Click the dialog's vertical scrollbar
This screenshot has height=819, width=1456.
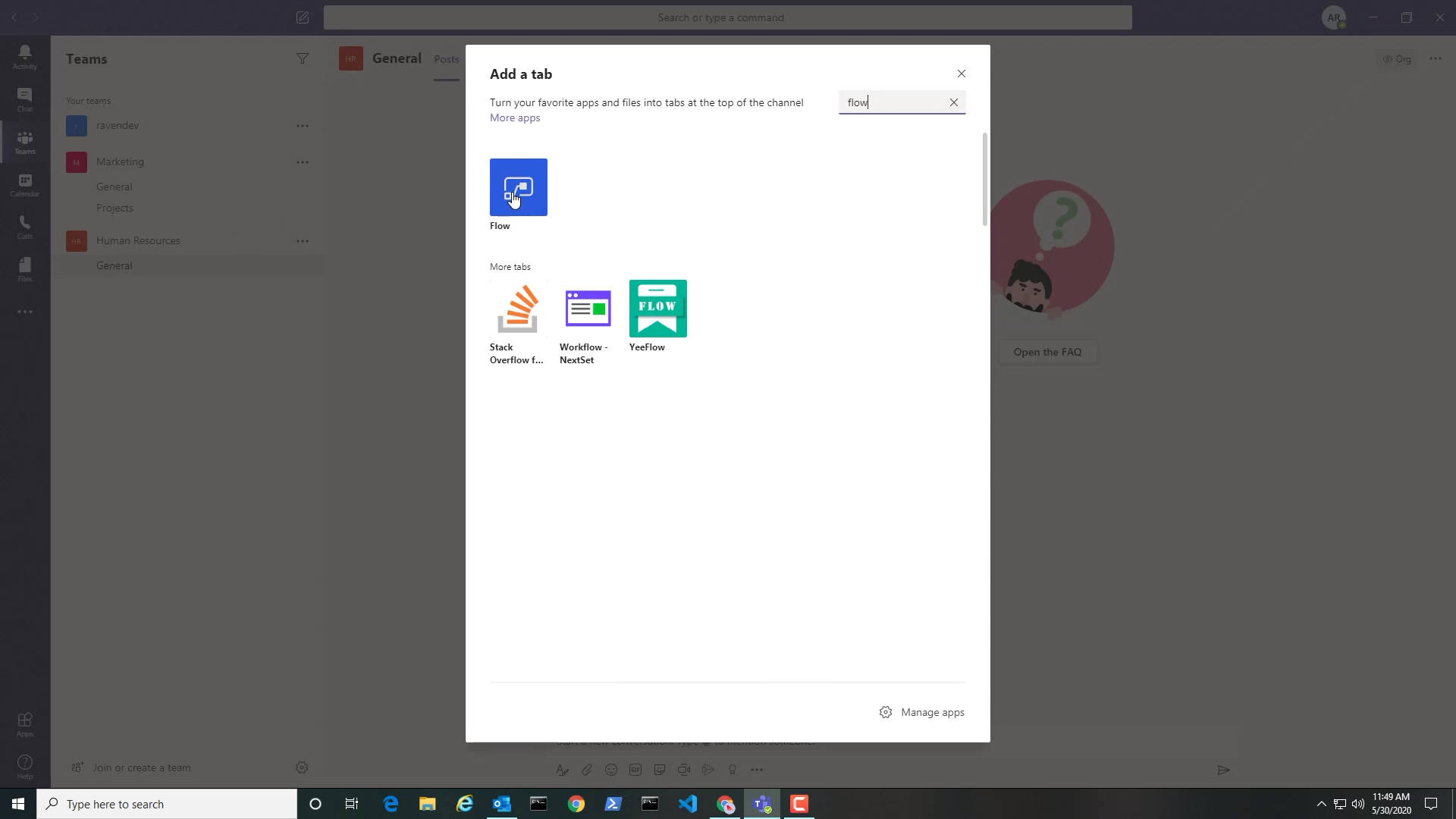click(x=985, y=180)
